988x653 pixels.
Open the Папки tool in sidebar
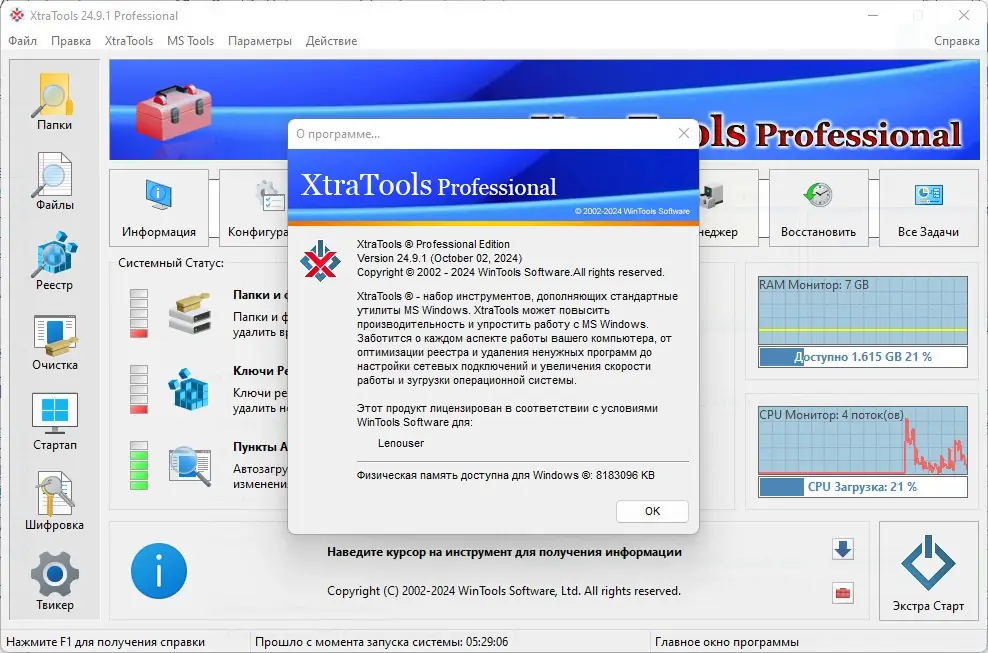pos(54,101)
